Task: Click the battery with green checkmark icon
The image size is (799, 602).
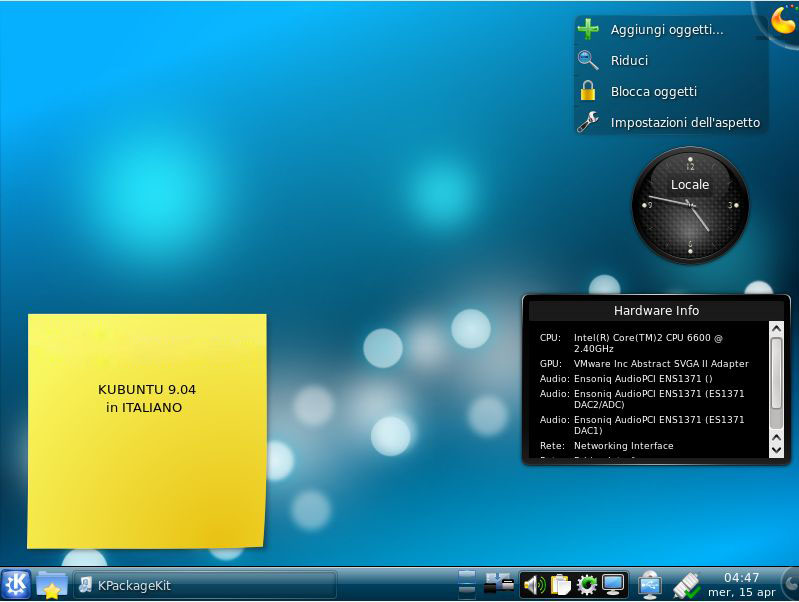Action: click(686, 585)
